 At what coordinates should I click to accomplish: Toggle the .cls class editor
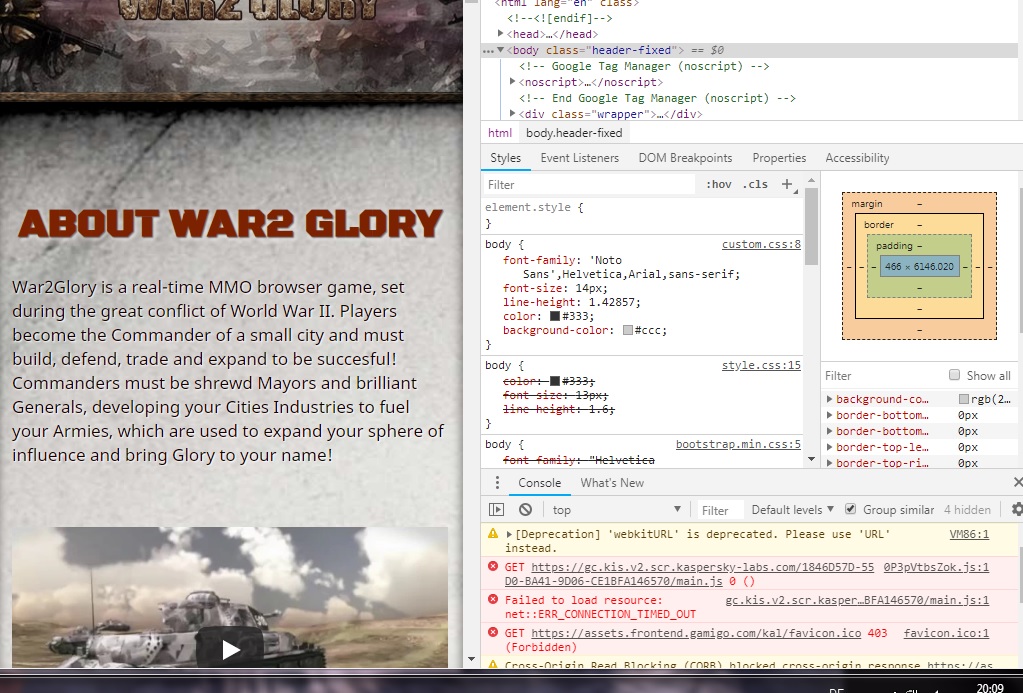[x=755, y=185]
